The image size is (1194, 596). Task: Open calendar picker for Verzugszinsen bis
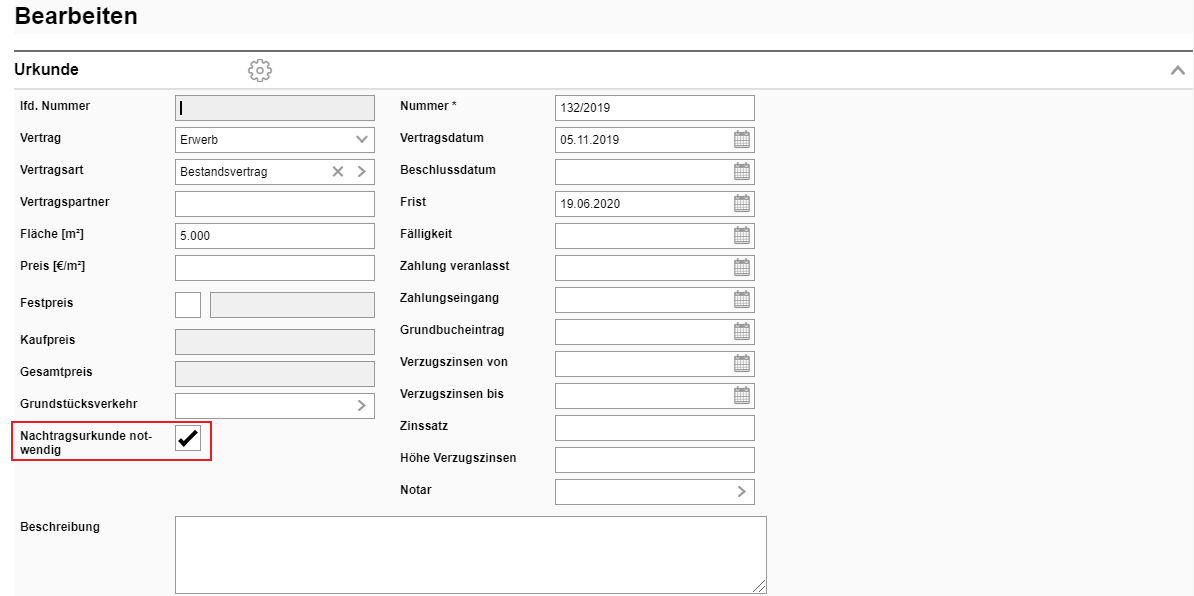coord(742,396)
